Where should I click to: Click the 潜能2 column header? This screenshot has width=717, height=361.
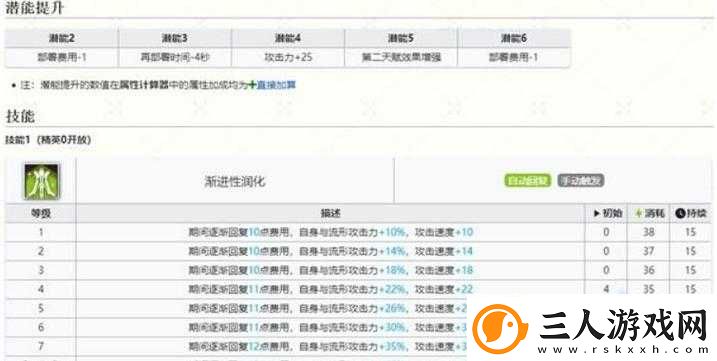click(x=61, y=38)
